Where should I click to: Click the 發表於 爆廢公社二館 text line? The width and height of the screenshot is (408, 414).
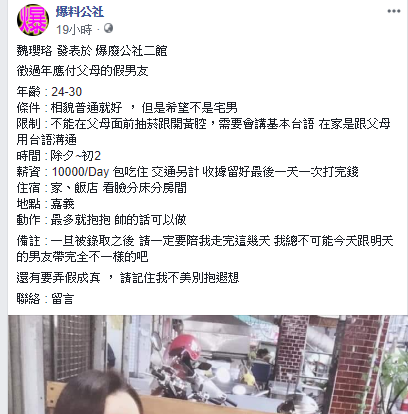tap(92, 51)
